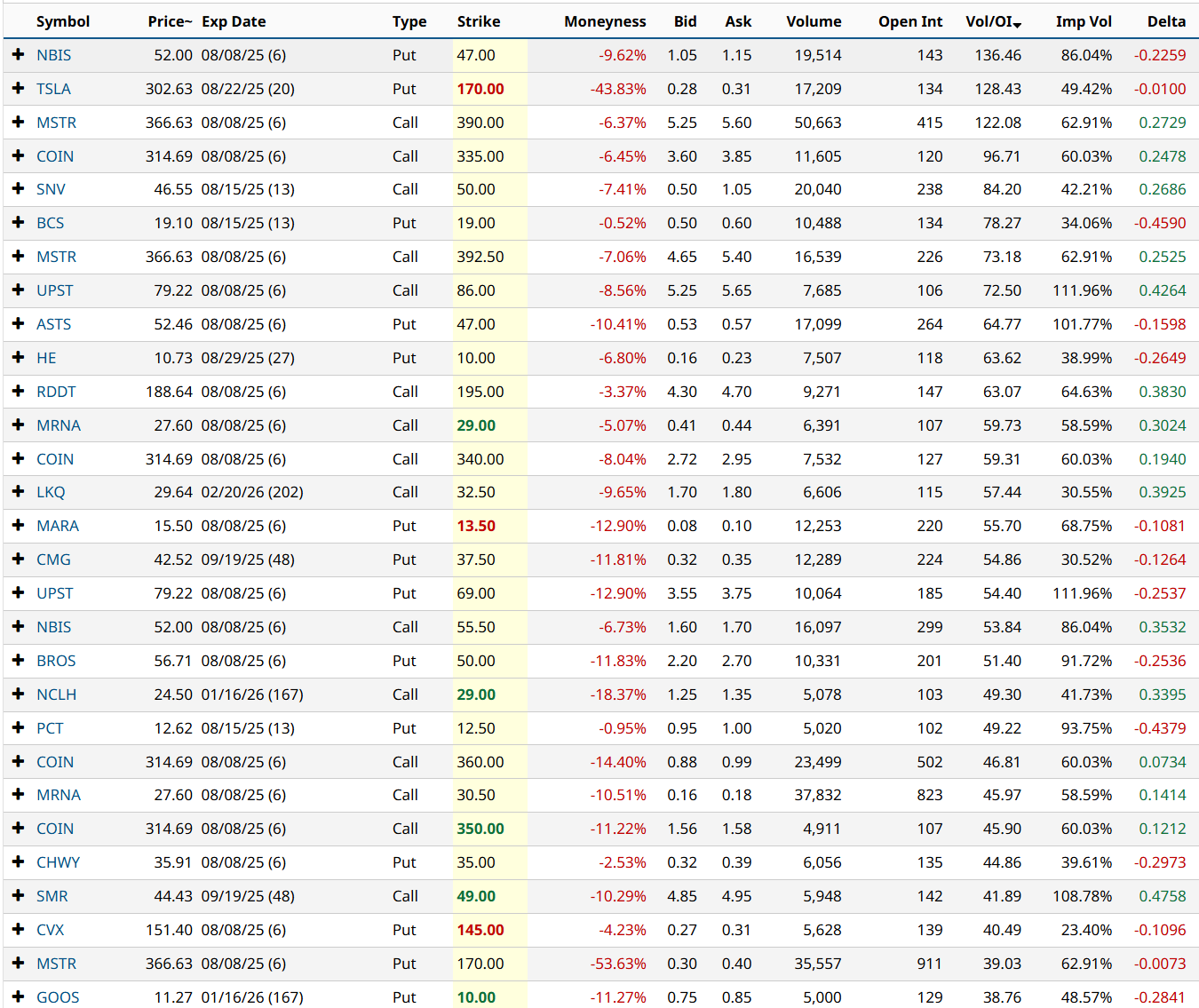Click plus icon for HE row
The image size is (1199, 1008).
click(x=18, y=358)
